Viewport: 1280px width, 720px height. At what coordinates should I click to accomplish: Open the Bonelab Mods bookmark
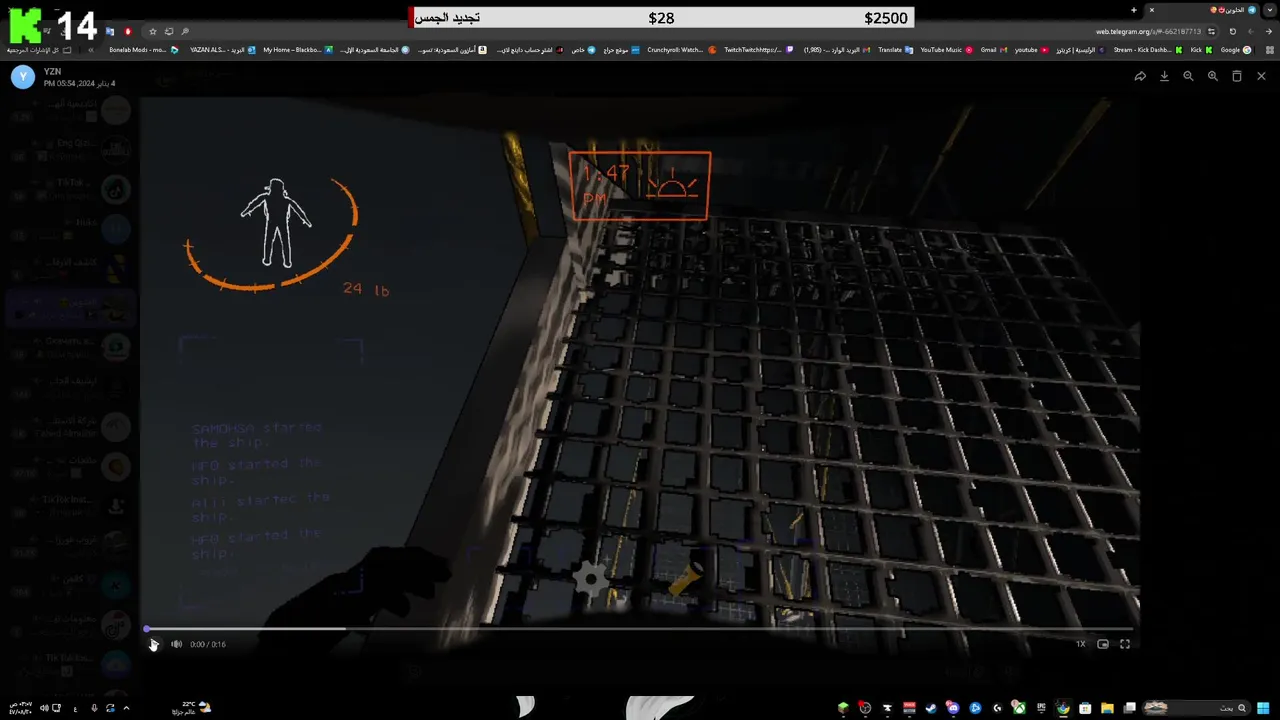144,49
